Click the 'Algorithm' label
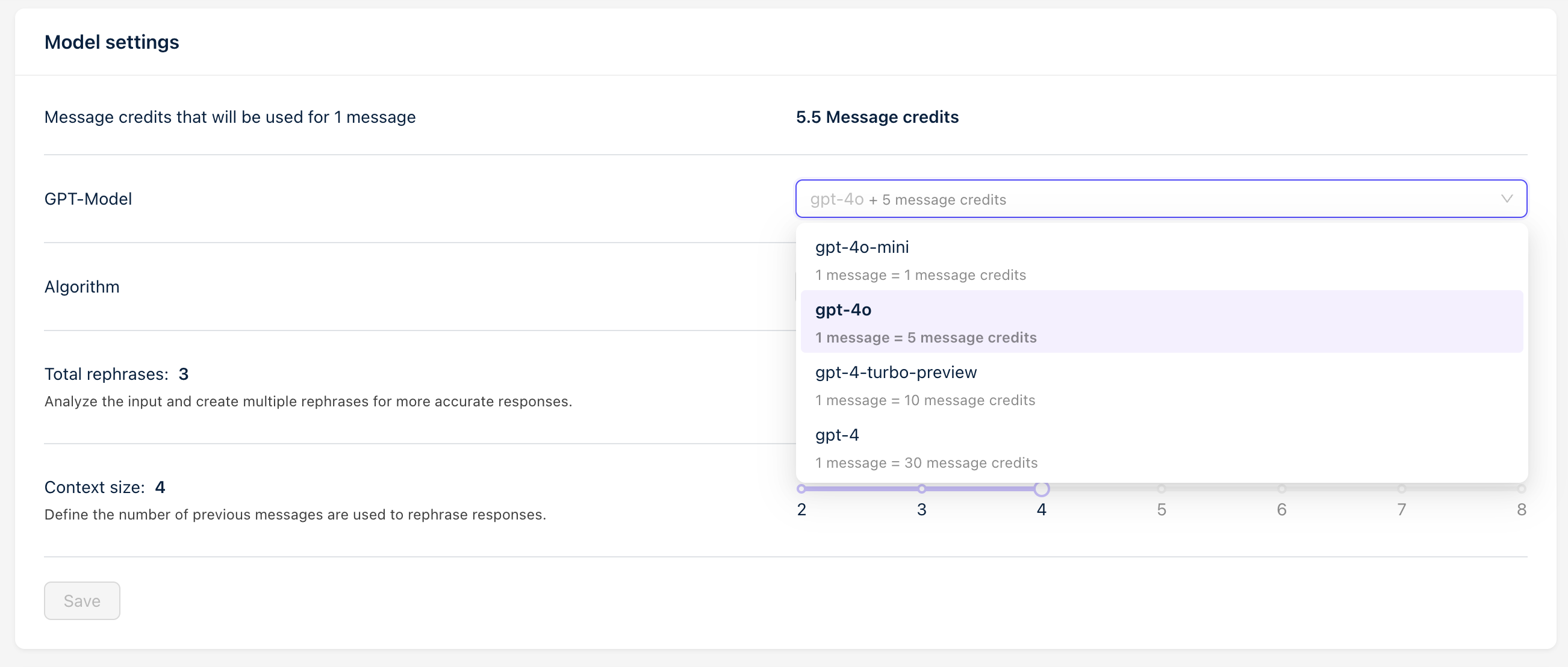Viewport: 1568px width, 667px height. [x=82, y=287]
